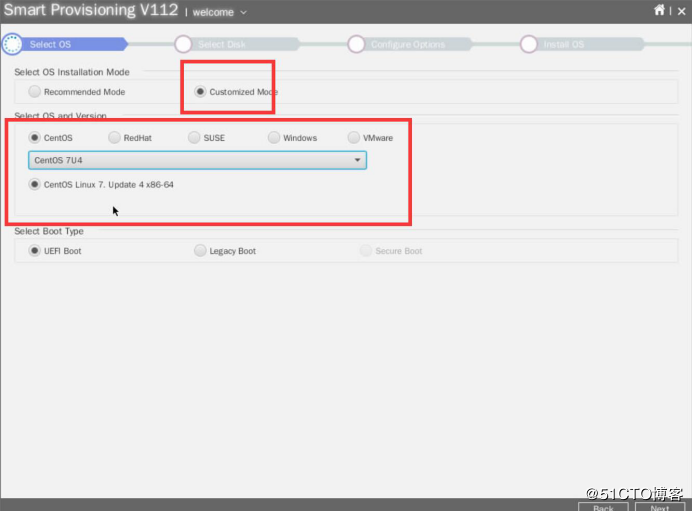Select Customized Mode radio button
Image resolution: width=693 pixels, height=511 pixels.
pos(200,92)
